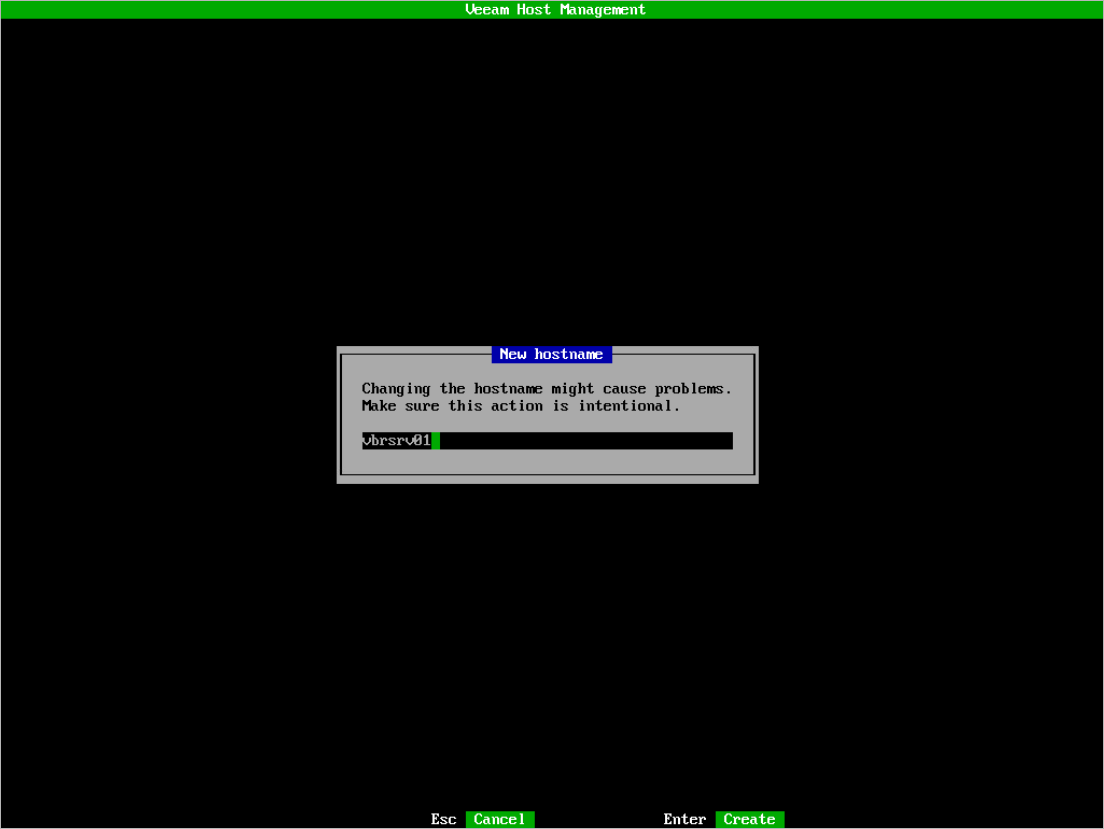Click the digits '01' in the hostname

click(422, 441)
